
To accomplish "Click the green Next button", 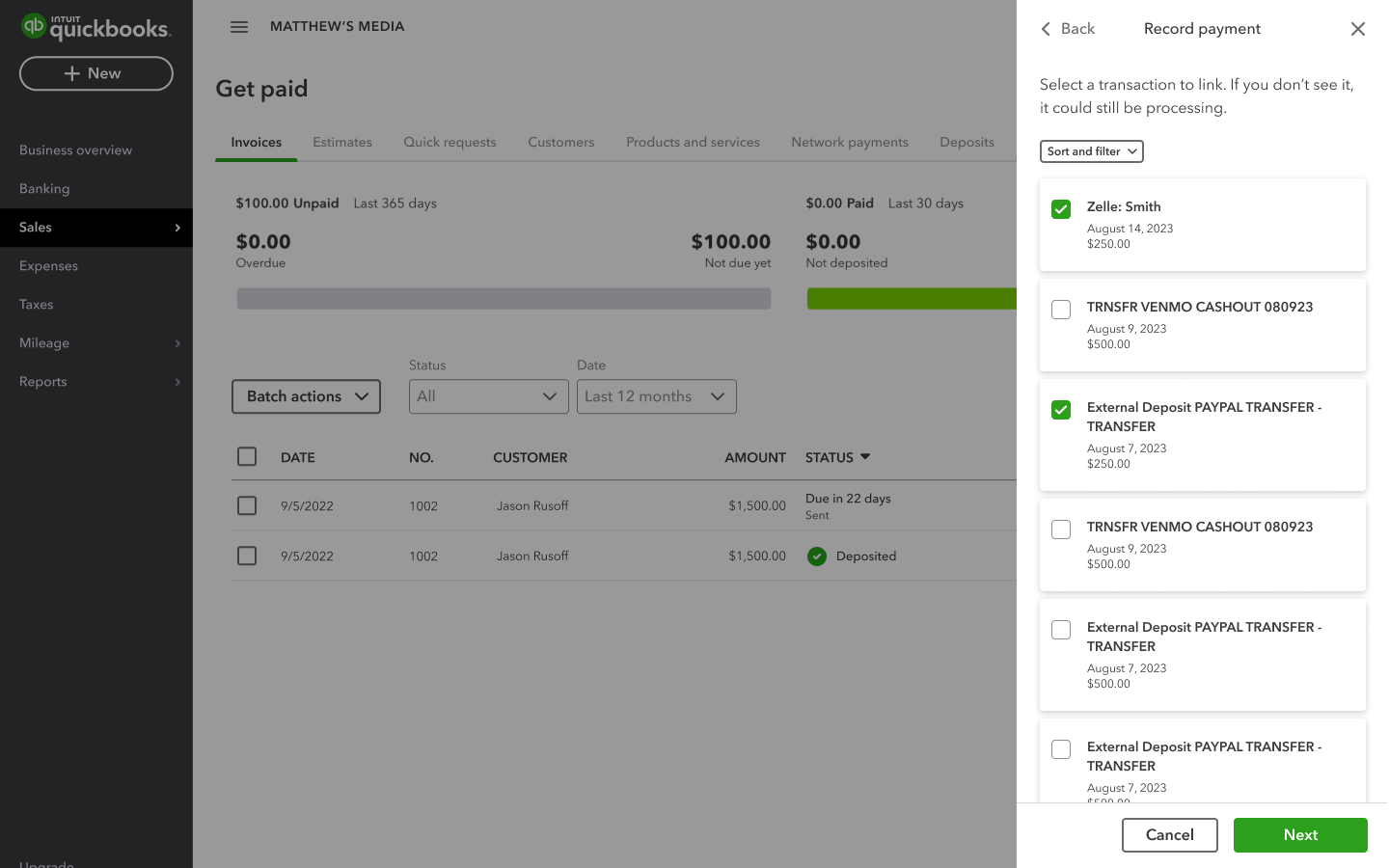I will pyautogui.click(x=1300, y=835).
